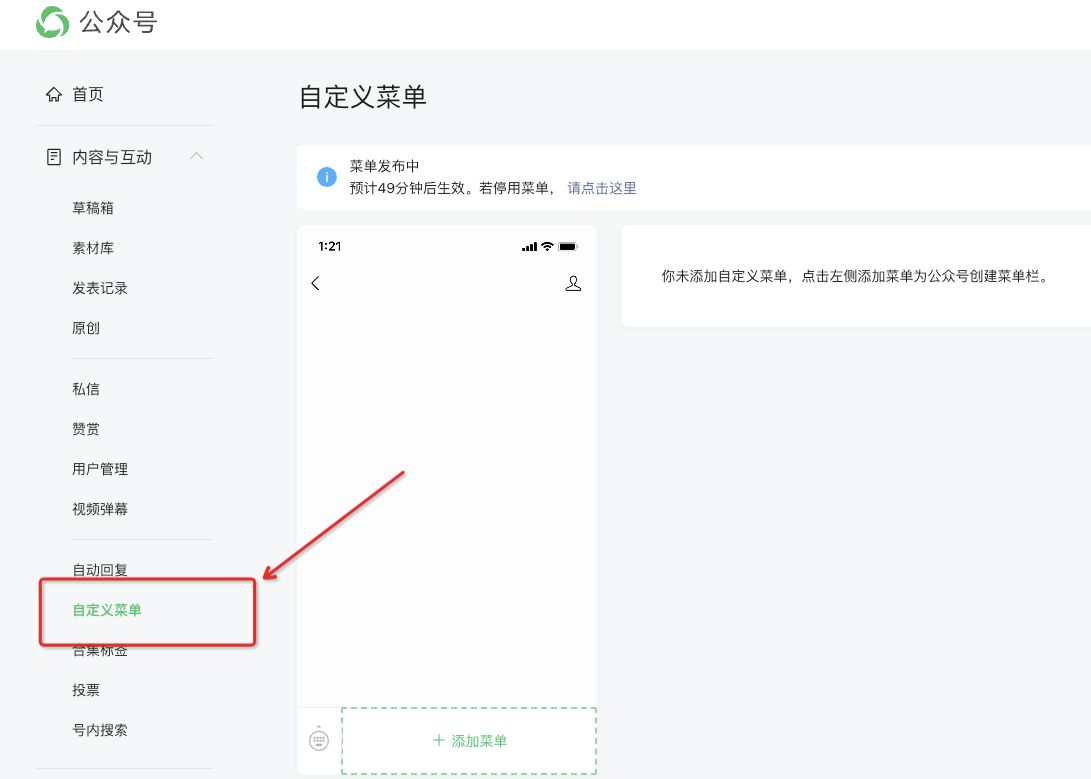The height and width of the screenshot is (779, 1091).
Task: Open 投票 page in sidebar
Action: (x=86, y=690)
